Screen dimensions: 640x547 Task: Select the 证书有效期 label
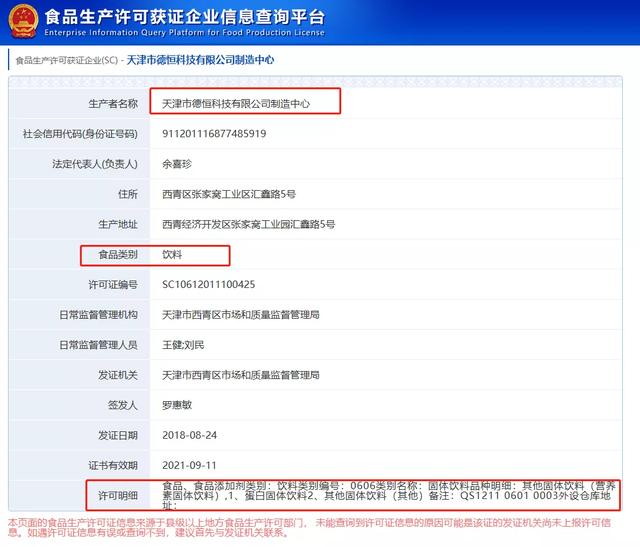(113, 466)
